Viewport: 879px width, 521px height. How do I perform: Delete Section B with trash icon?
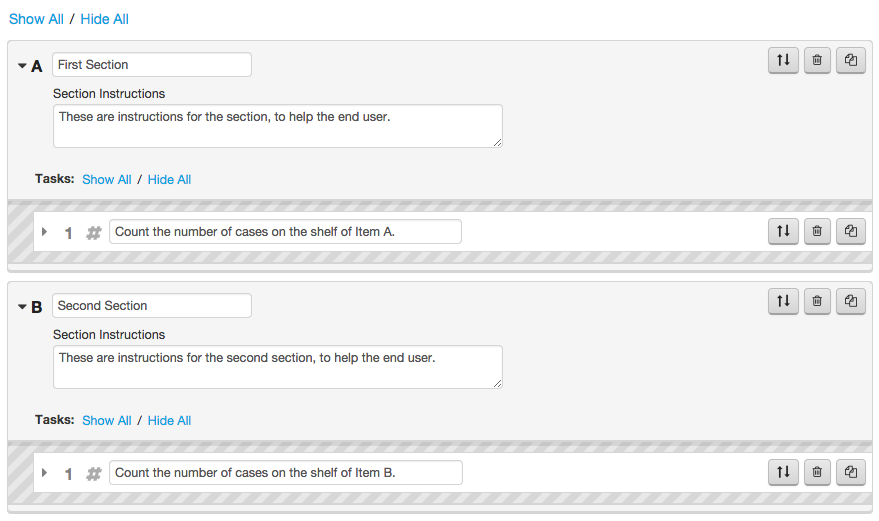click(817, 301)
